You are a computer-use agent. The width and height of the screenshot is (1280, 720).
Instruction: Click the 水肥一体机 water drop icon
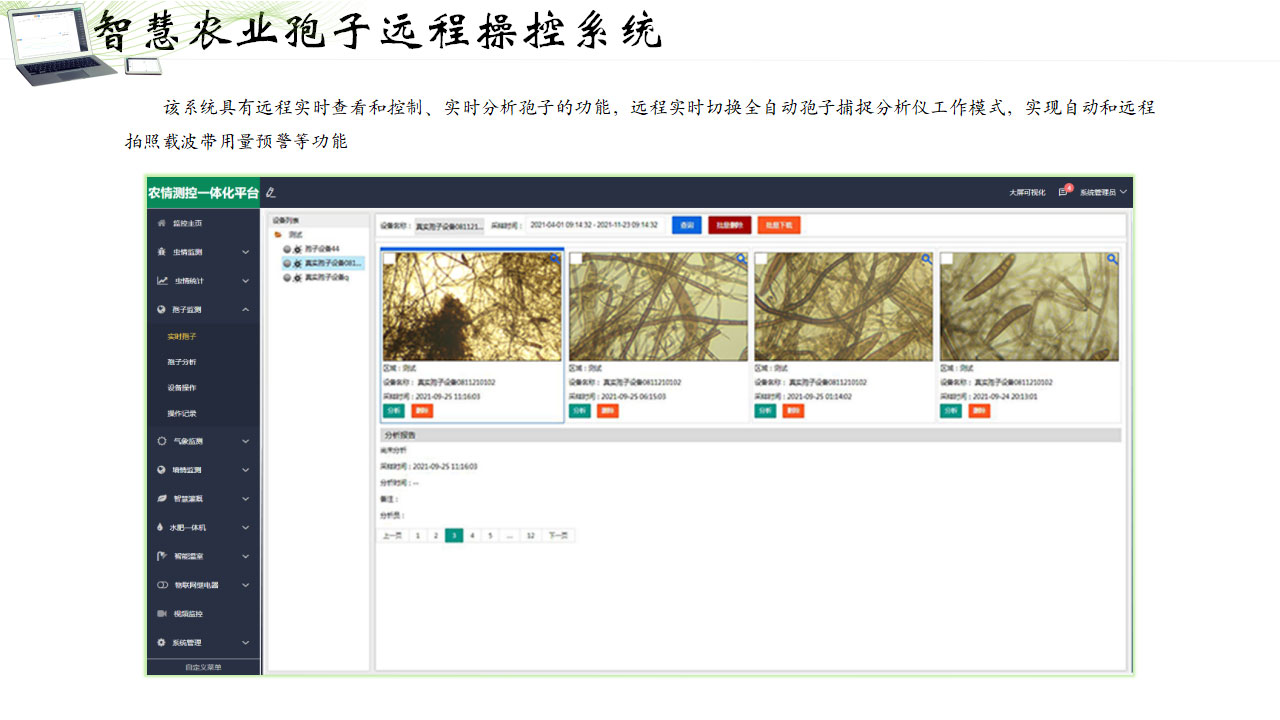coord(162,527)
